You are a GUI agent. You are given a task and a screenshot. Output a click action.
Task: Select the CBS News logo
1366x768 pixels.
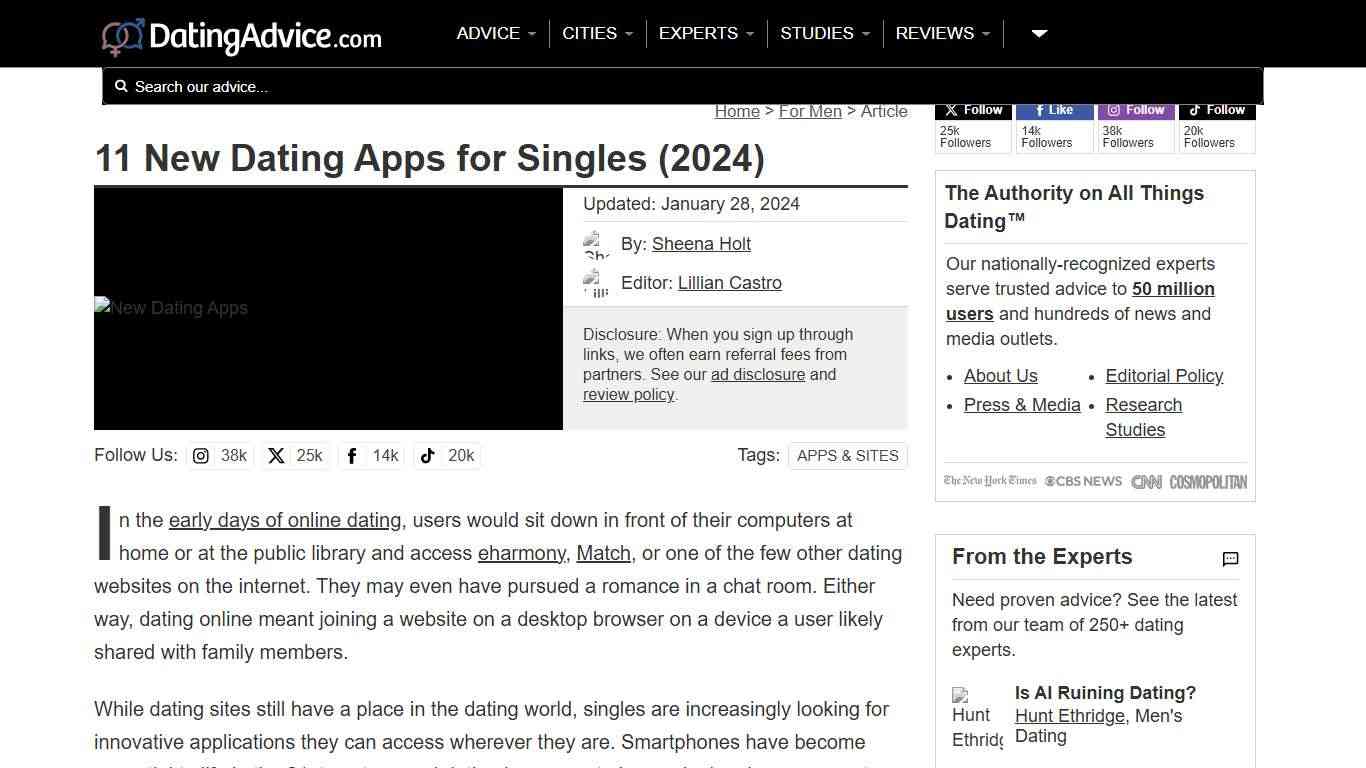[x=1083, y=481]
